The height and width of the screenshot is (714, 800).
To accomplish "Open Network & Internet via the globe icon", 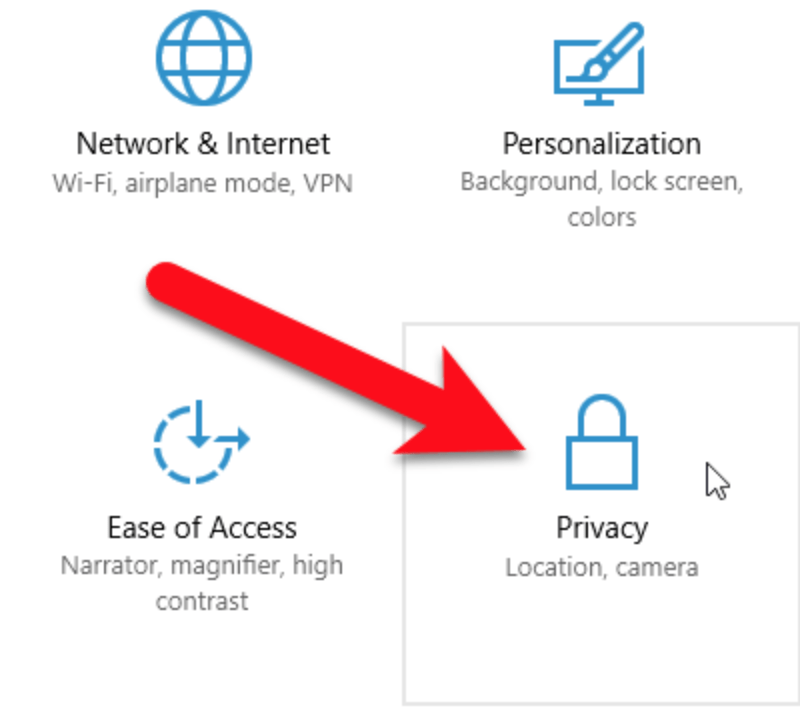I will tap(204, 58).
